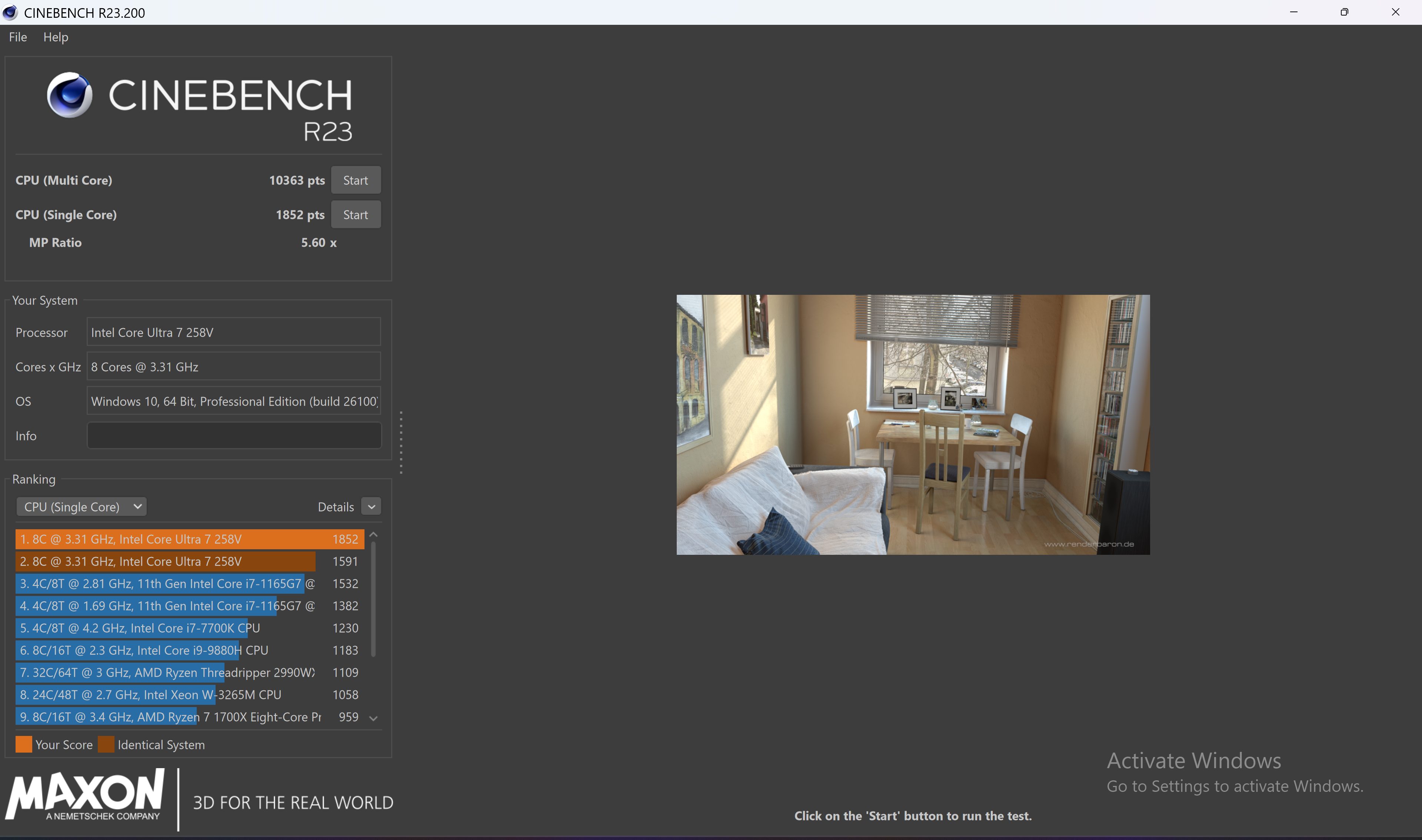Screen dimensions: 1422x840
Task: Open the File menu
Action: (17, 37)
